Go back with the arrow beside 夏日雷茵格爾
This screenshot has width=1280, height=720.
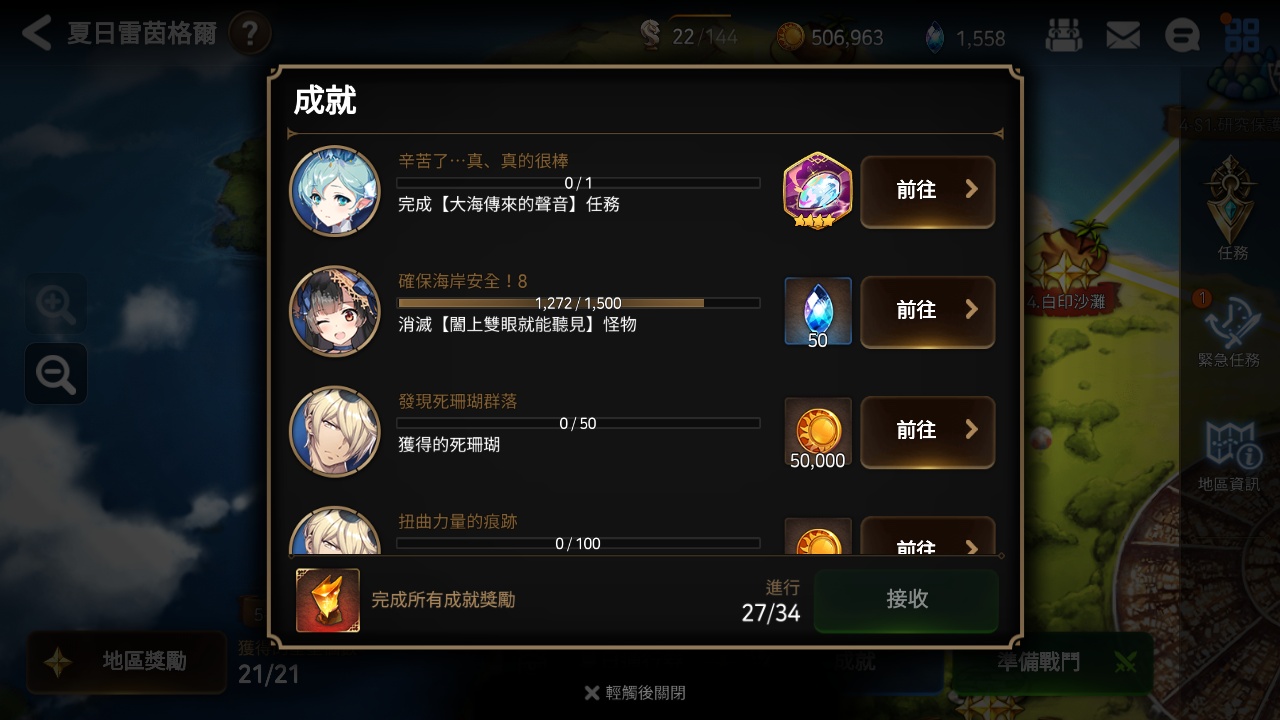pyautogui.click(x=36, y=33)
